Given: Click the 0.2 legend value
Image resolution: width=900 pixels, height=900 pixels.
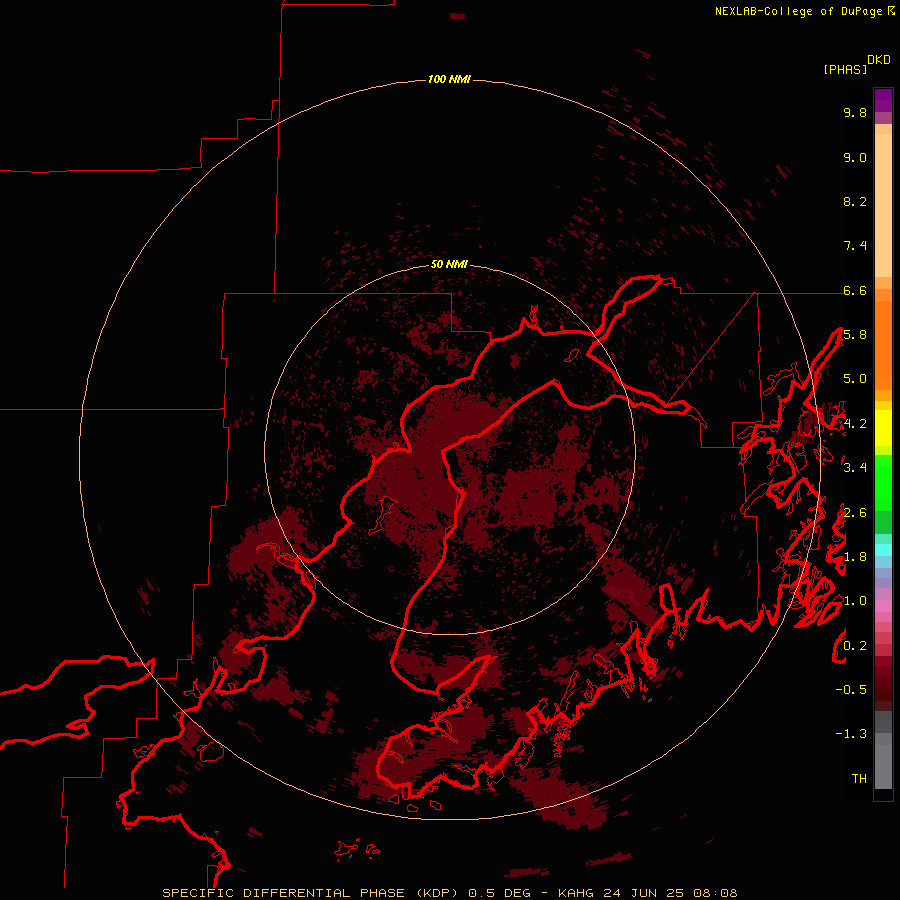Looking at the screenshot, I should [x=855, y=646].
